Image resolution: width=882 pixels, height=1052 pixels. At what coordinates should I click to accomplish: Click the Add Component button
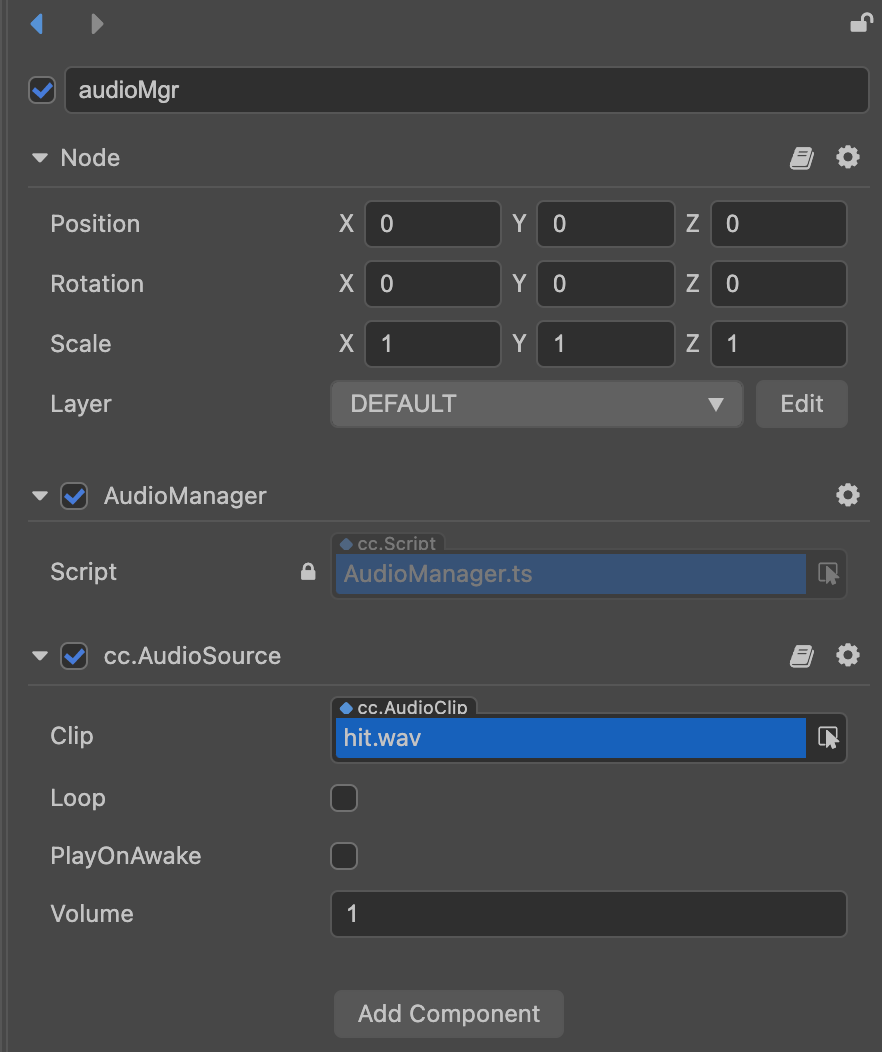tap(449, 1013)
